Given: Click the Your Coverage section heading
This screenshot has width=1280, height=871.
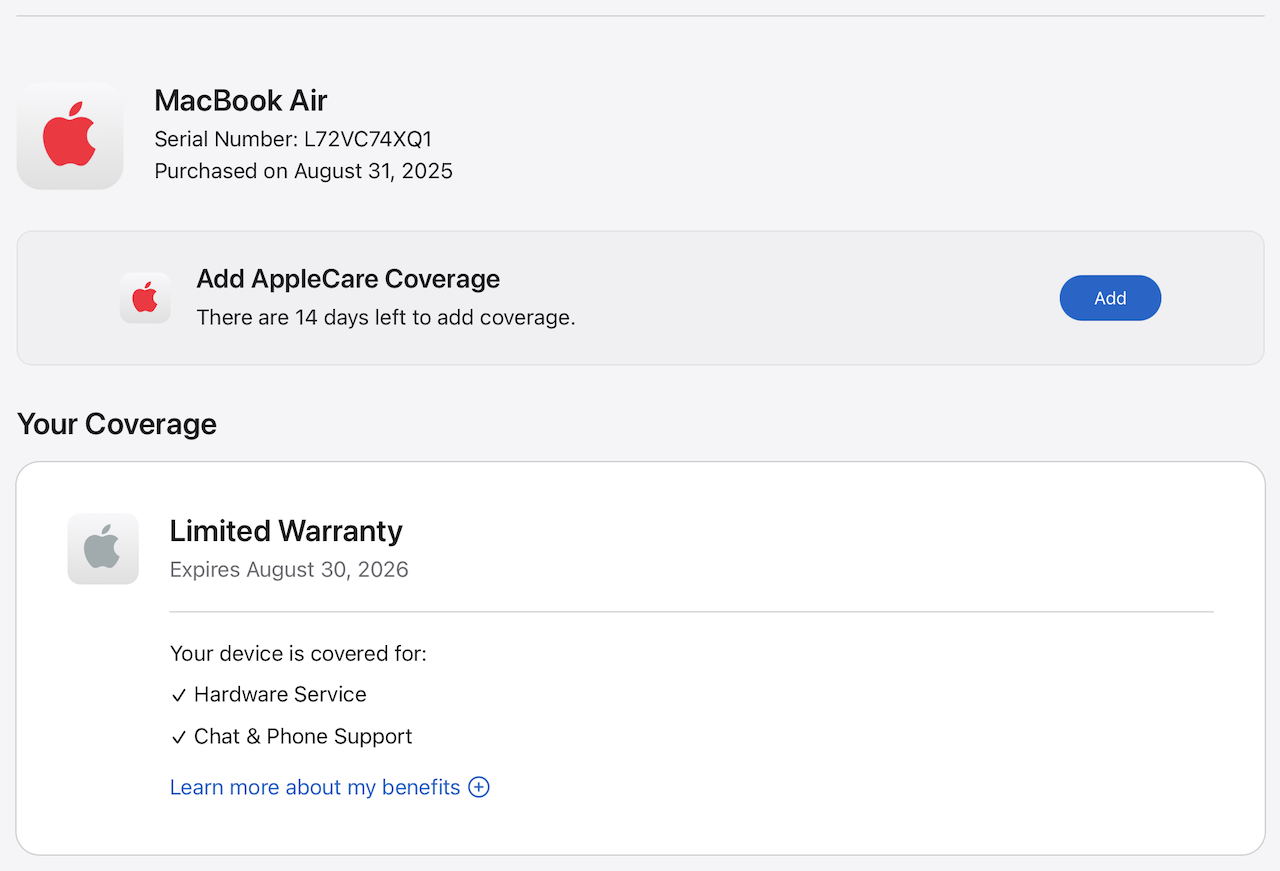Looking at the screenshot, I should (x=117, y=424).
